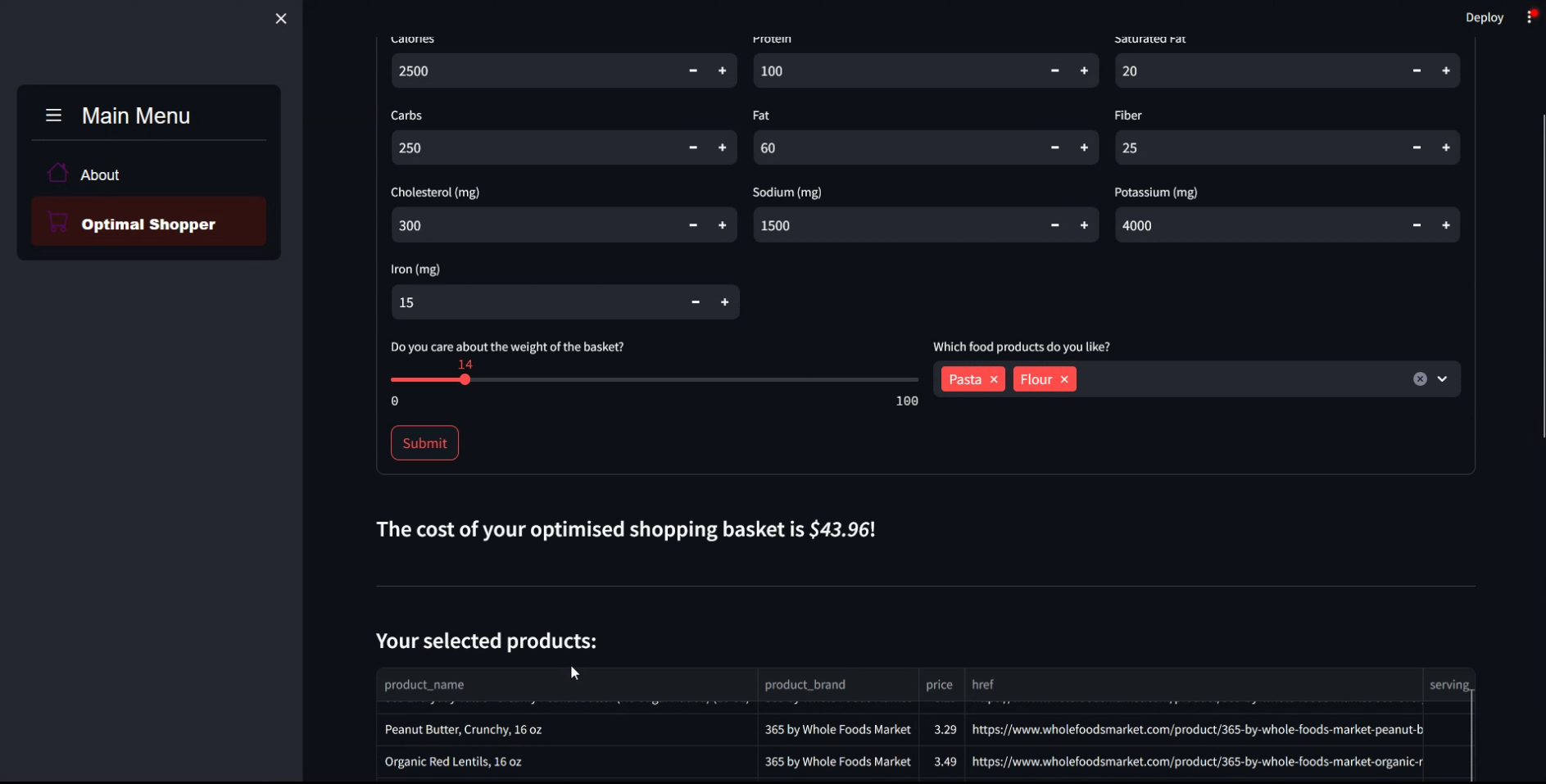Viewport: 1546px width, 784px height.
Task: Expand the food products dropdown chevron
Action: point(1440,379)
